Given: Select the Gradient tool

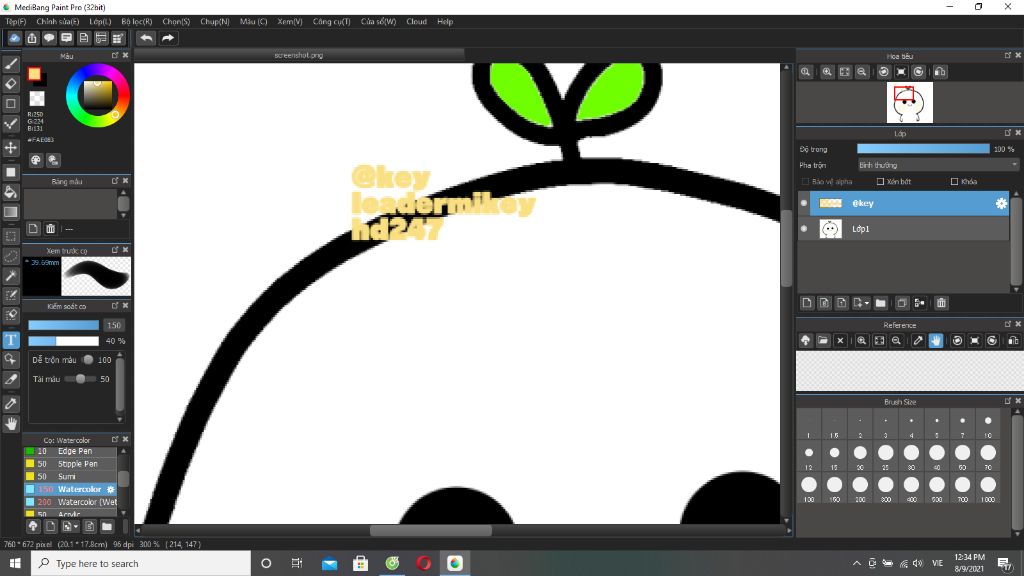Looking at the screenshot, I should coord(11,212).
